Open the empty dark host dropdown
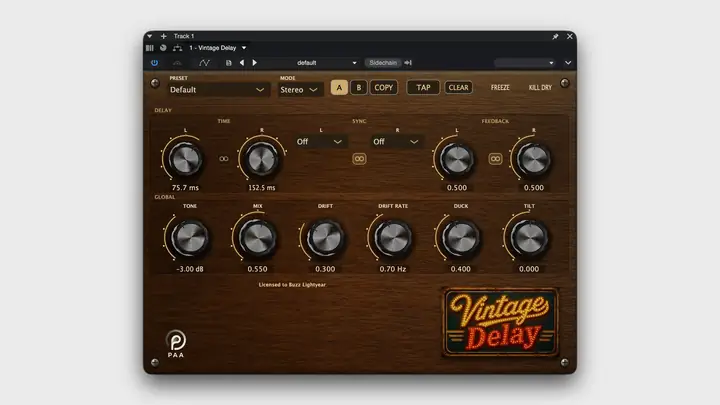 [525, 63]
